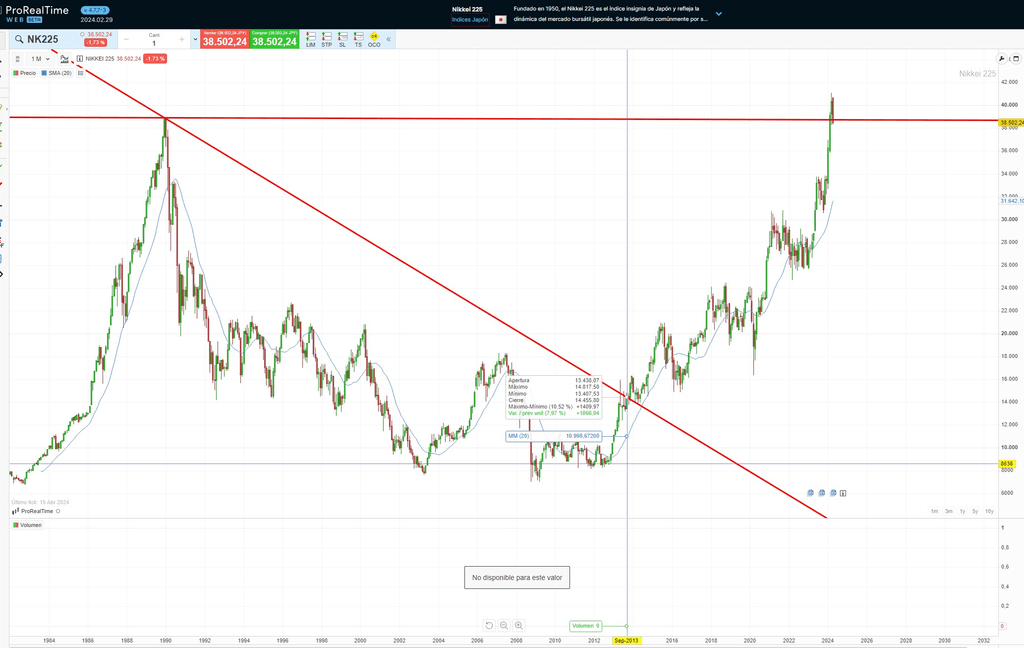Viewport: 1024px width, 648px height.
Task: Open the chart type icon beside 1M
Action: 64,59
